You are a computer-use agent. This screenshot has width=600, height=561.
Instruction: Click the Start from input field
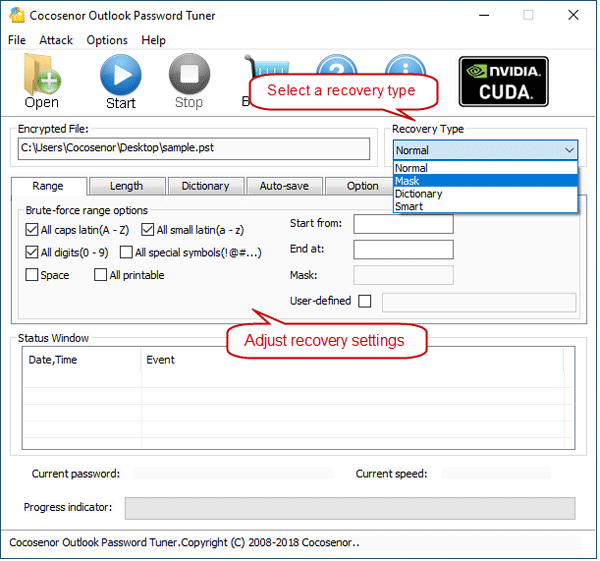[x=404, y=224]
